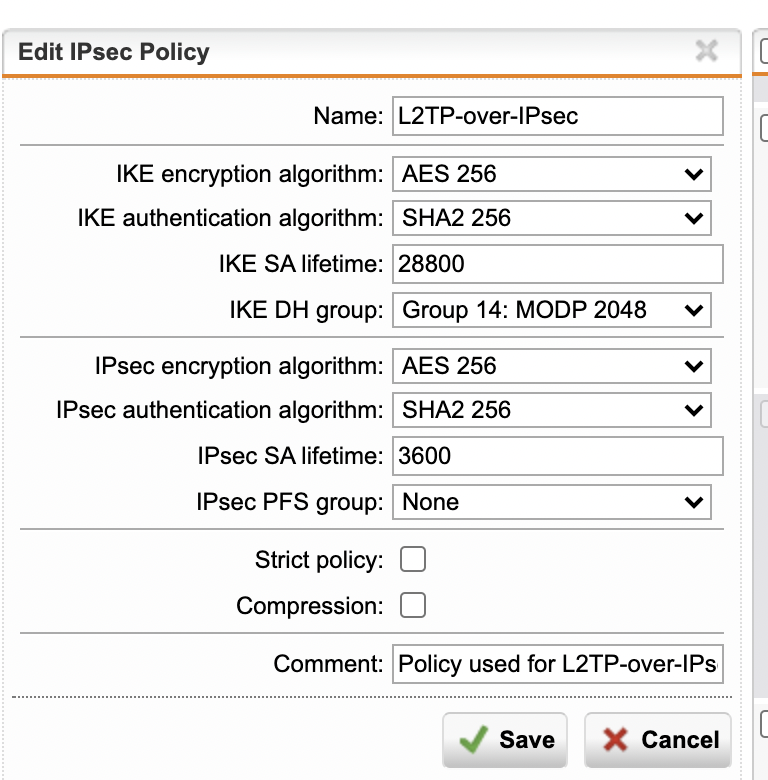This screenshot has height=780, width=768.
Task: Click chevron arrow on IKE DH group
Action: [x=694, y=310]
